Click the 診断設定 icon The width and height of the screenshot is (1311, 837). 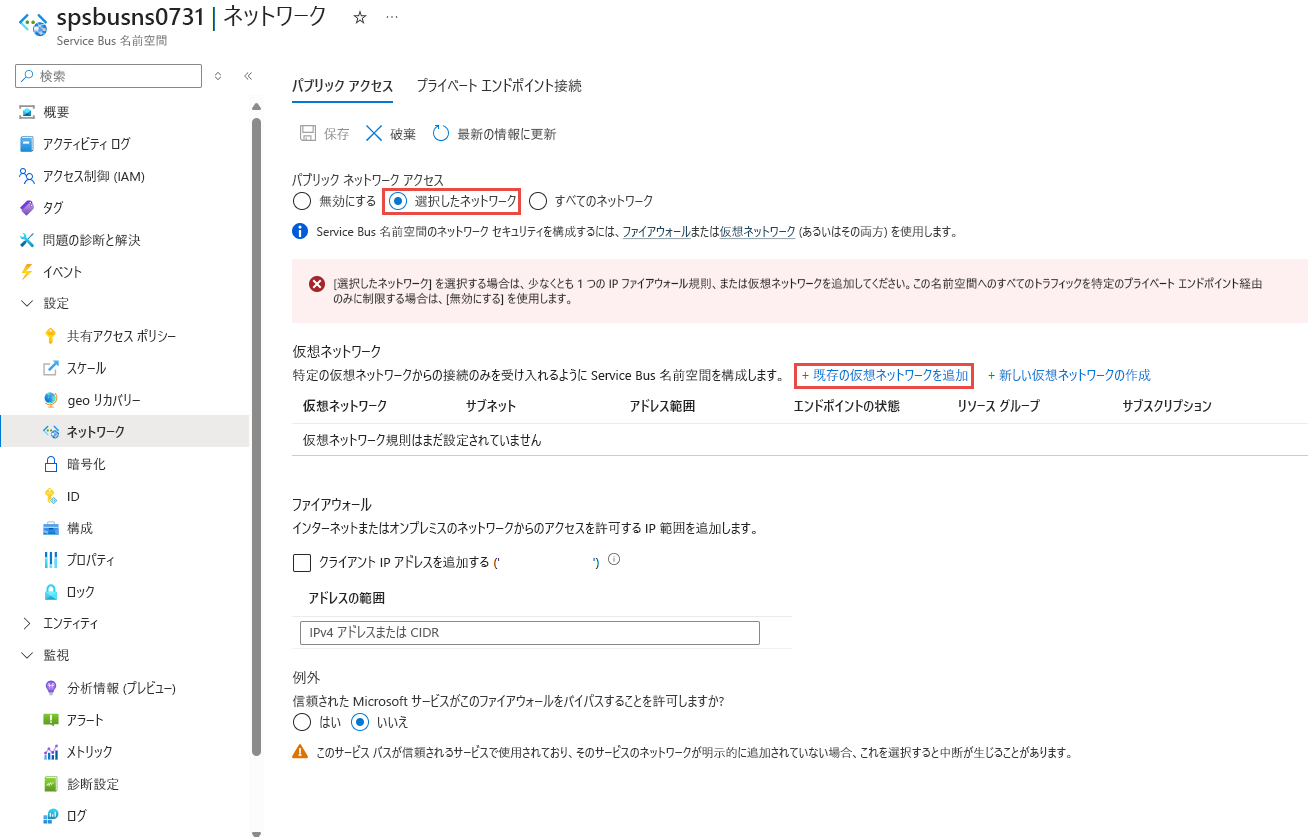pos(51,784)
